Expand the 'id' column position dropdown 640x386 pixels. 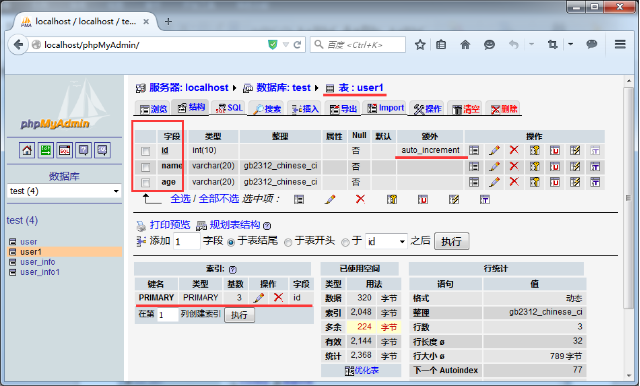click(386, 242)
